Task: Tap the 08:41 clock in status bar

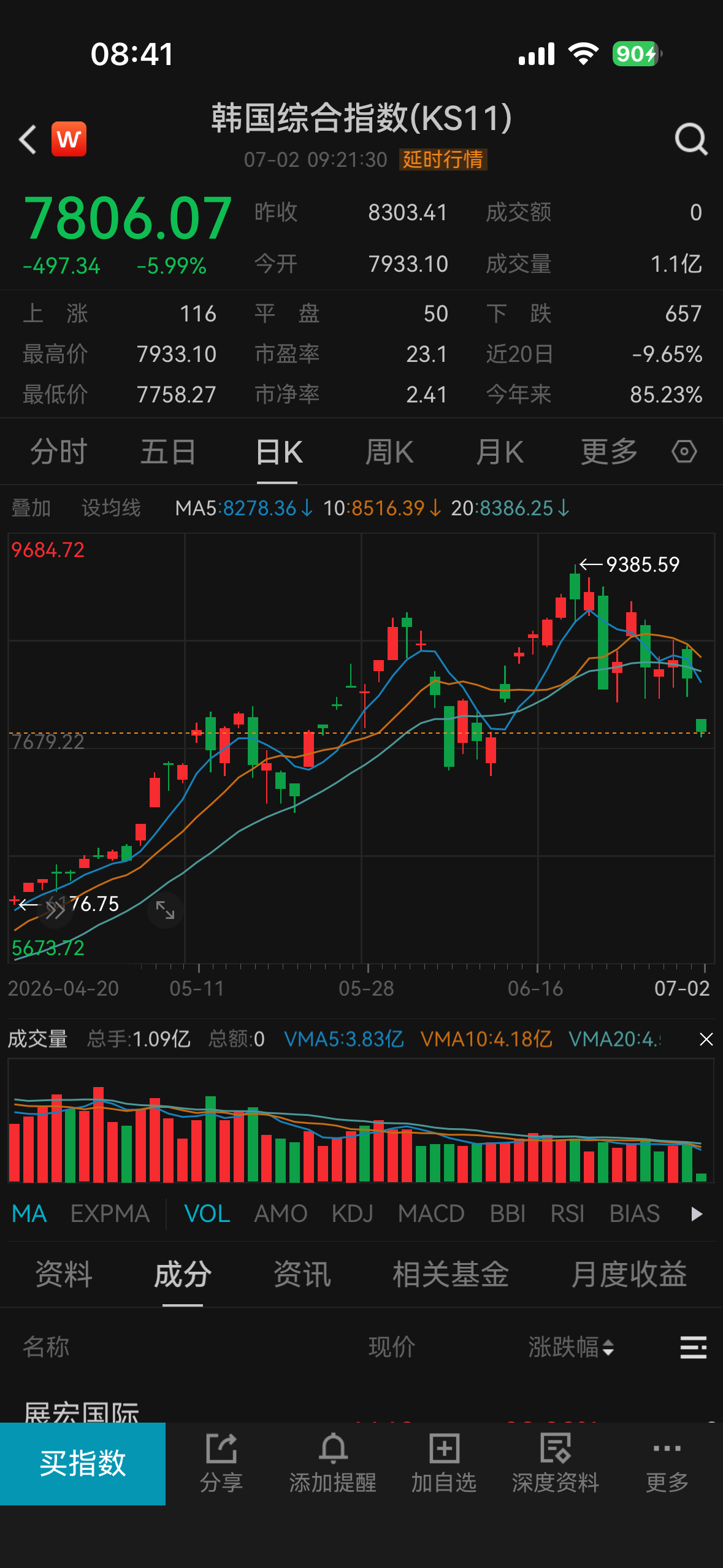Action: coord(132,54)
